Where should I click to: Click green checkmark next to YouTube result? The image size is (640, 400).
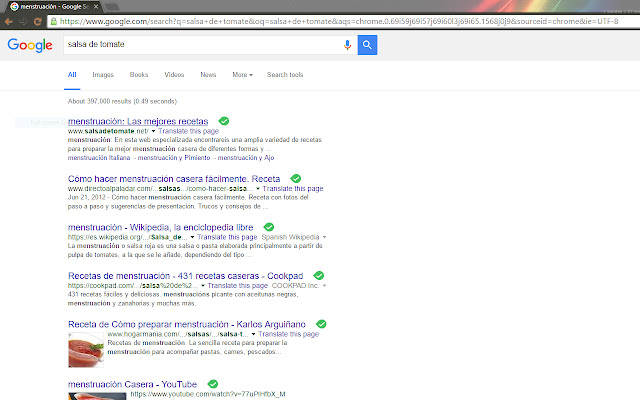tap(213, 384)
